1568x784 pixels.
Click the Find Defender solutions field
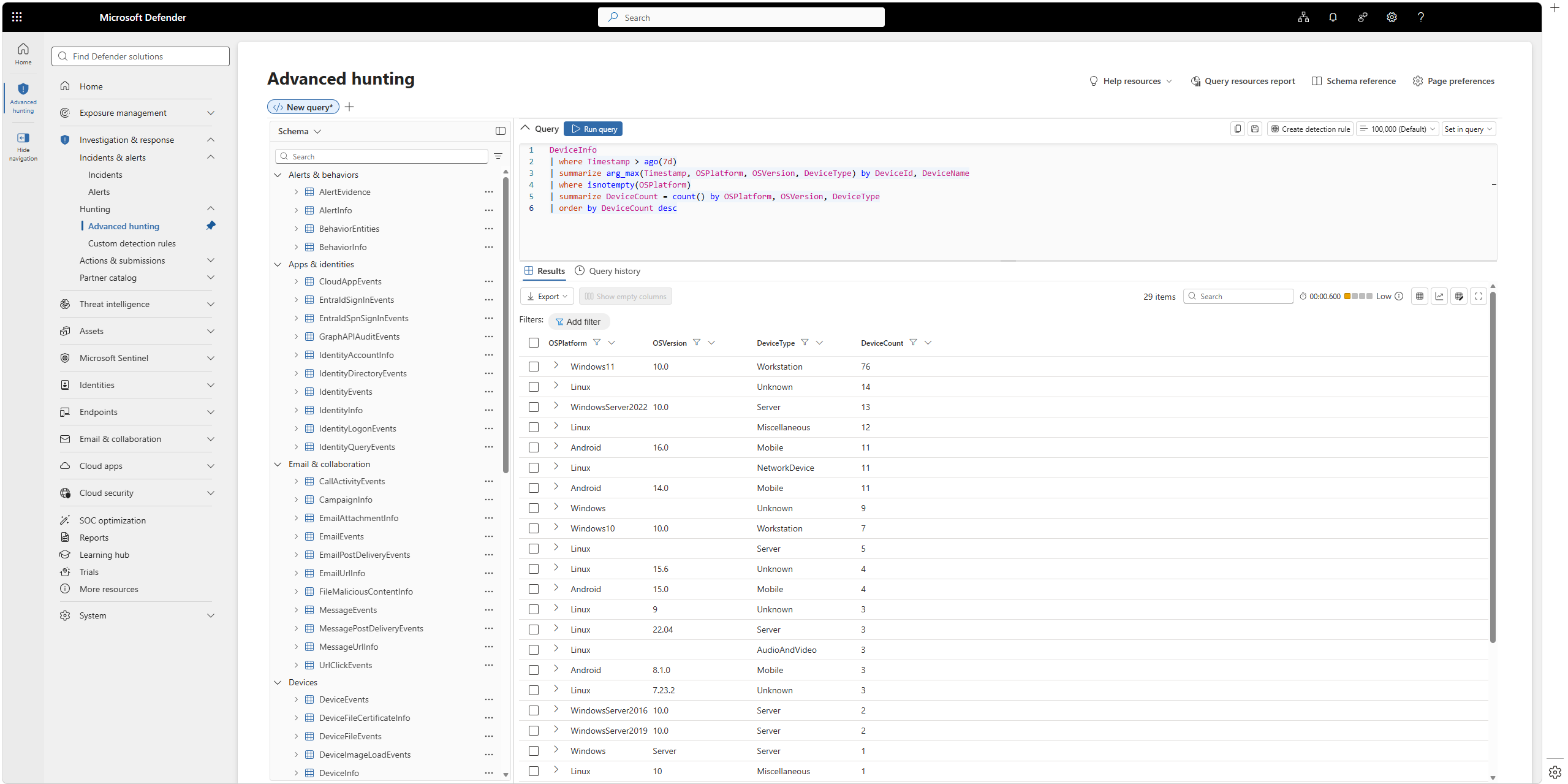coord(141,56)
